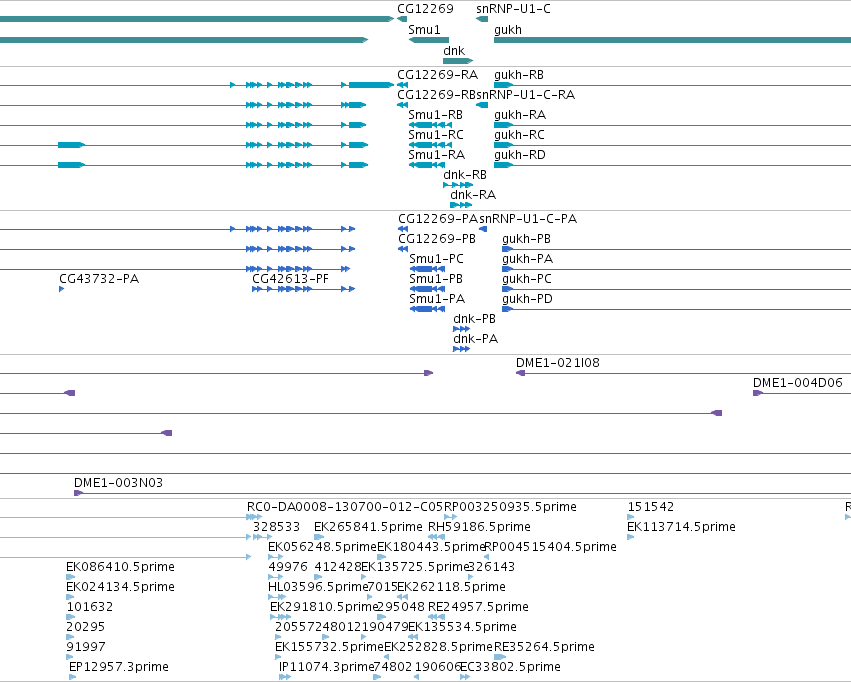Screen dimensions: 851x682
Task: Click EST label EK113714.5prime
Action: tap(681, 527)
